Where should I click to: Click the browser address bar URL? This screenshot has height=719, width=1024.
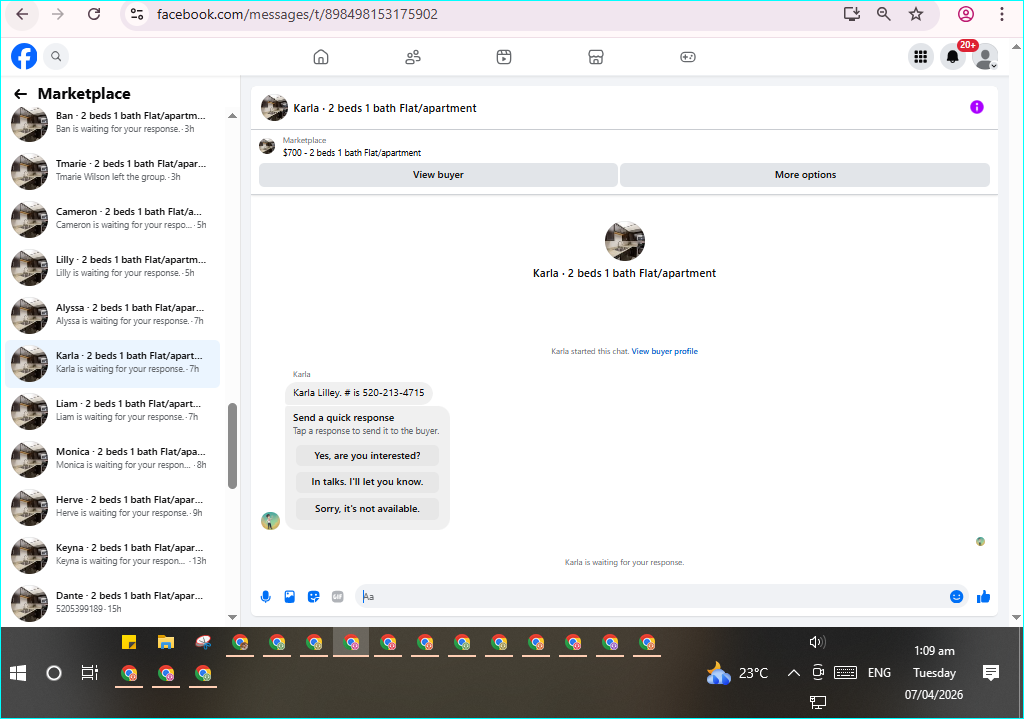[x=297, y=14]
